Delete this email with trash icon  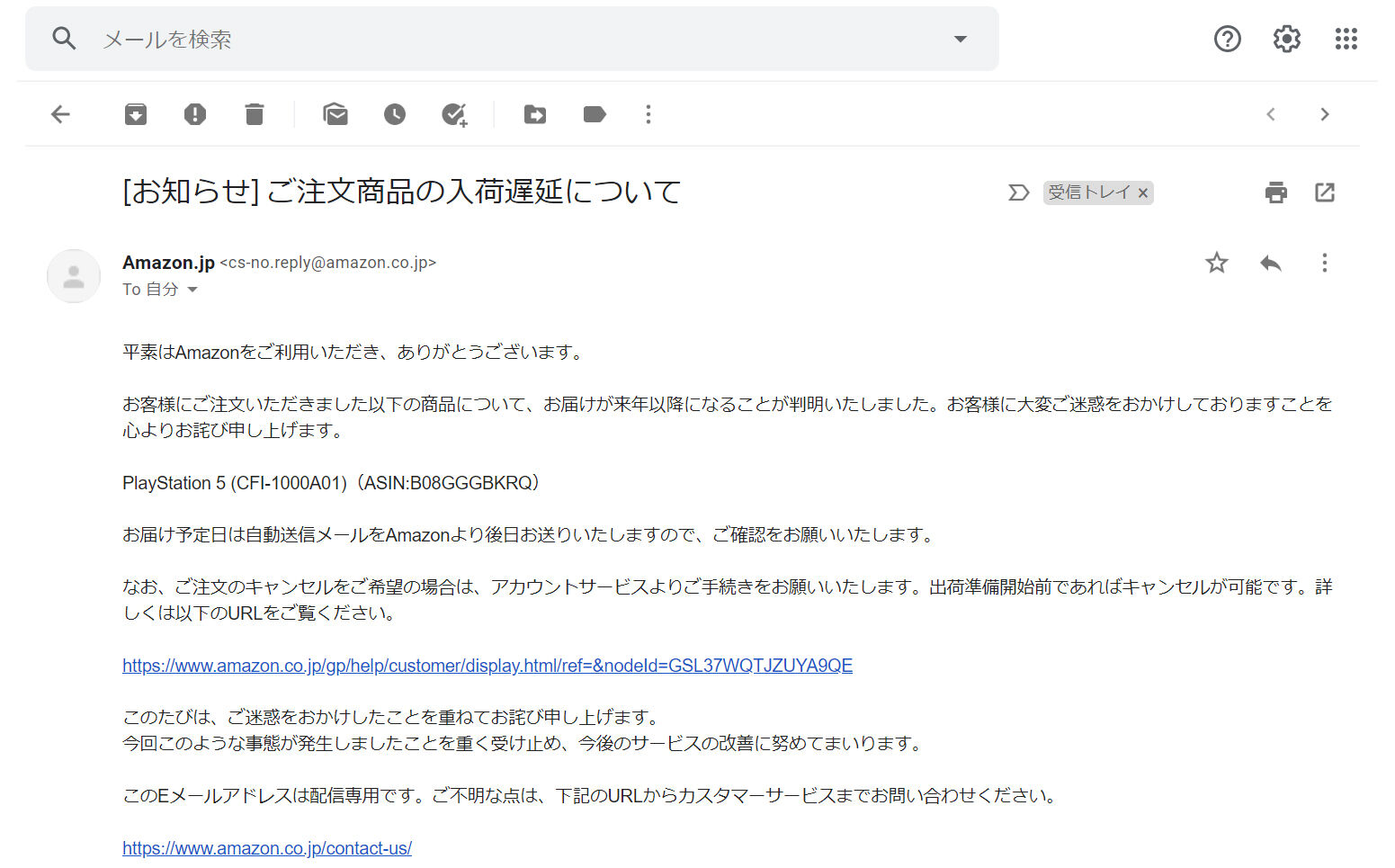tap(255, 114)
